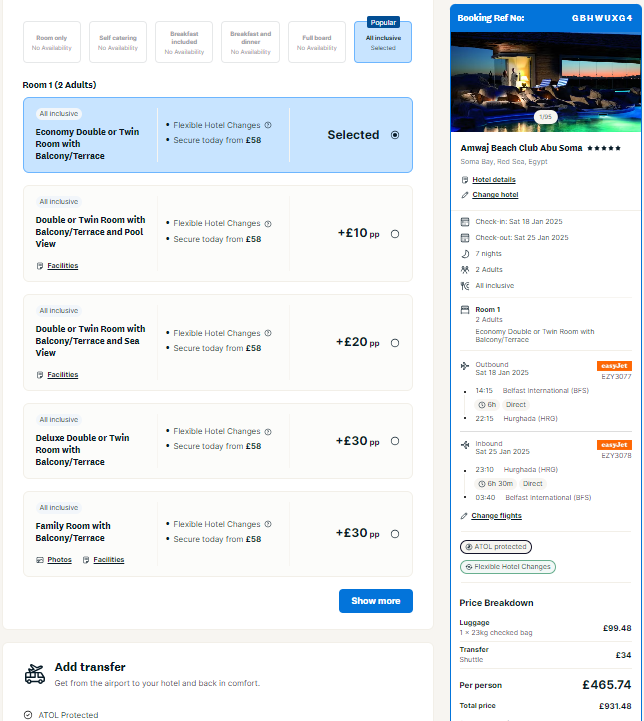Click the Facilities icon in Family Room card
This screenshot has width=644, height=721.
pos(86,560)
